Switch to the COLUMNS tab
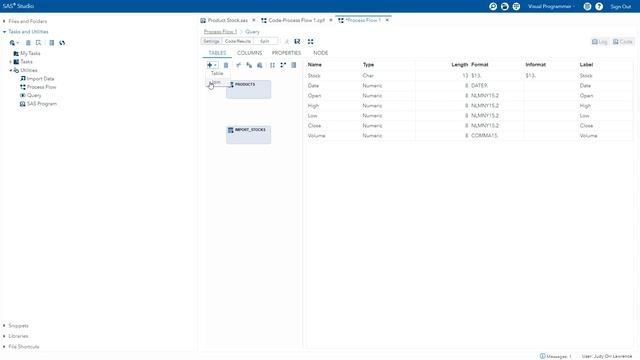 click(x=249, y=53)
